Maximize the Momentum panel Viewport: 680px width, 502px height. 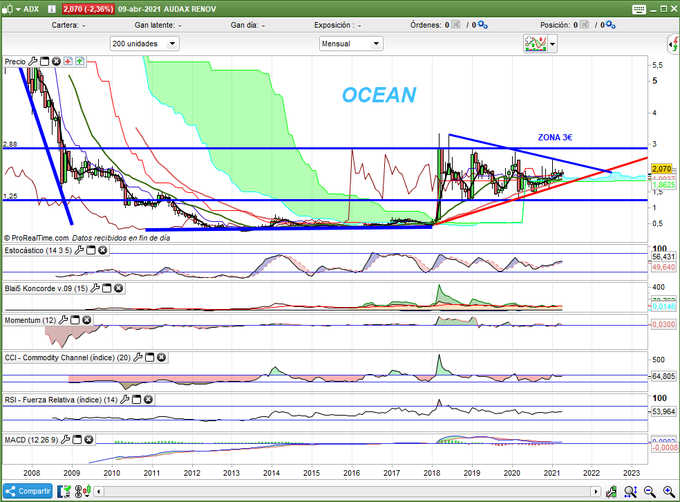pyautogui.click(x=75, y=320)
